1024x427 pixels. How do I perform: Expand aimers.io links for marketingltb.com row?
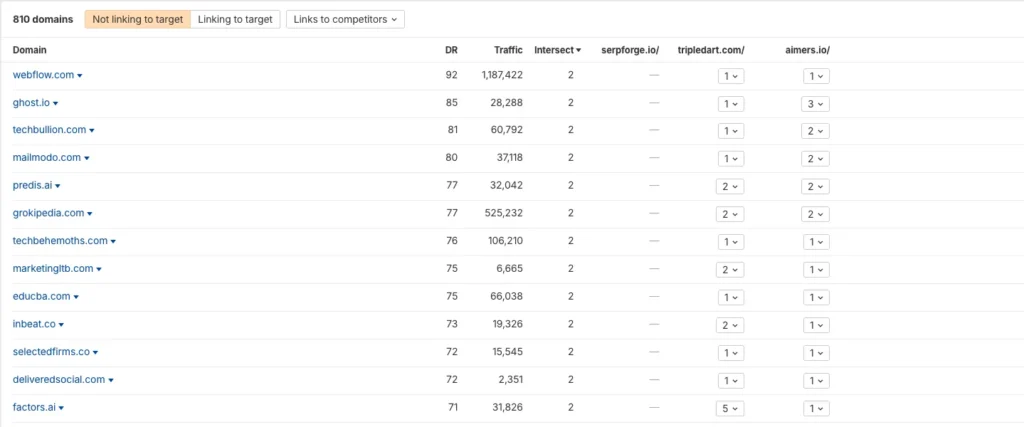[816, 270]
